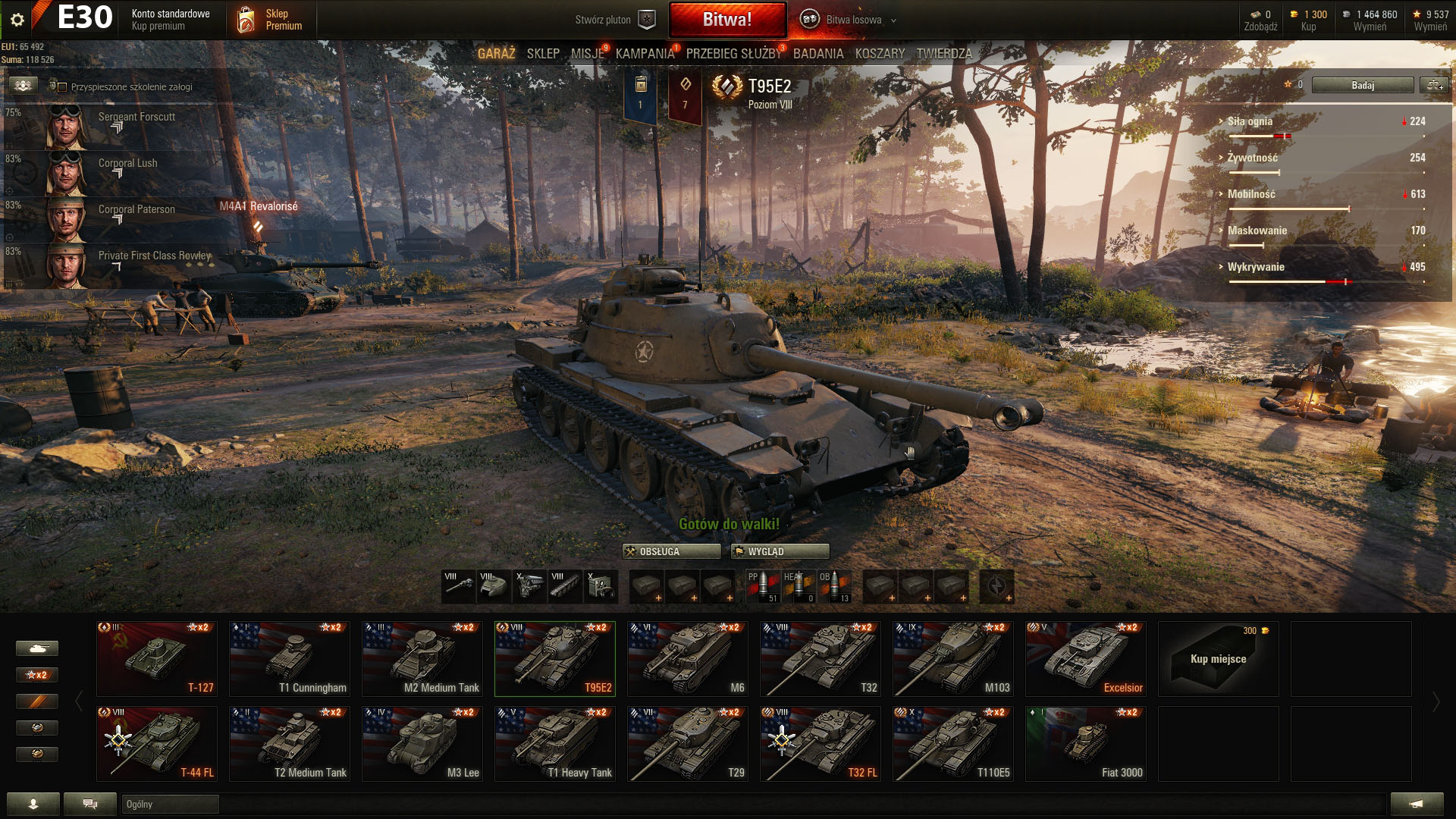Toggle the premium tanks carousel filter
Viewport: 1456px width, 819px height.
point(37,701)
